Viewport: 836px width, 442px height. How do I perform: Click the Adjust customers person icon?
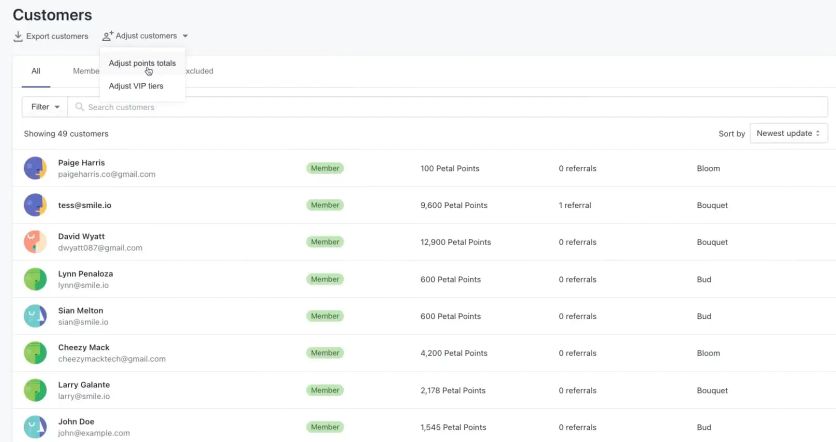[x=107, y=36]
